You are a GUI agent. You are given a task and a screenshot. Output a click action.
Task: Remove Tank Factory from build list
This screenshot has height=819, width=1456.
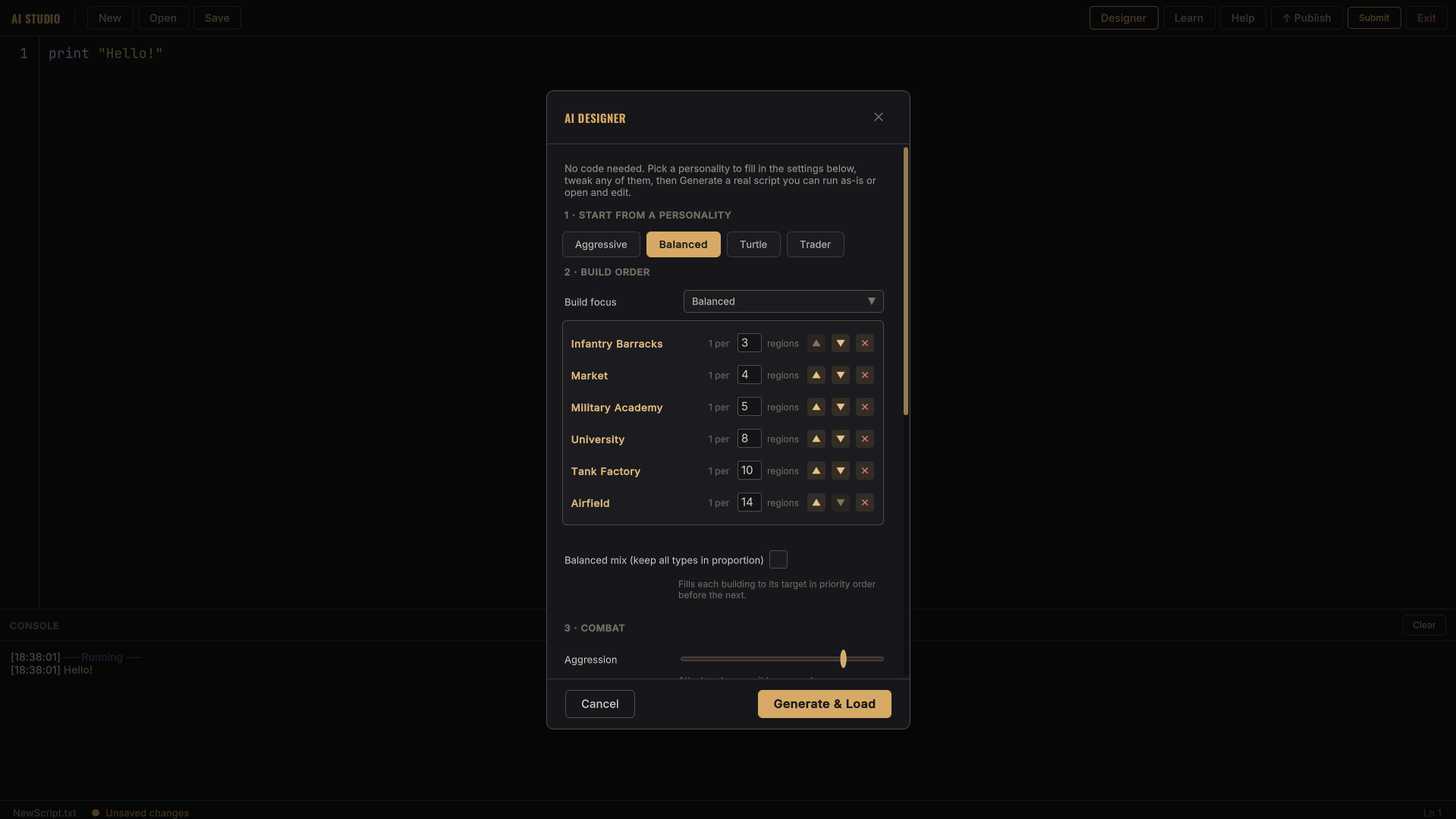click(865, 471)
